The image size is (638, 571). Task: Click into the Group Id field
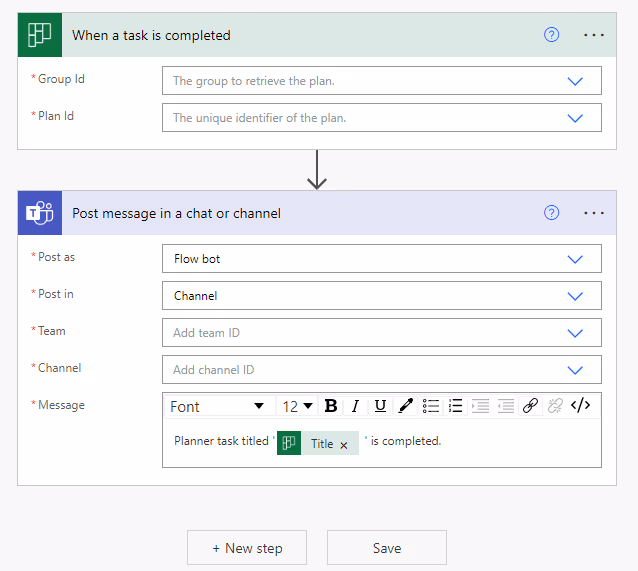click(x=382, y=81)
